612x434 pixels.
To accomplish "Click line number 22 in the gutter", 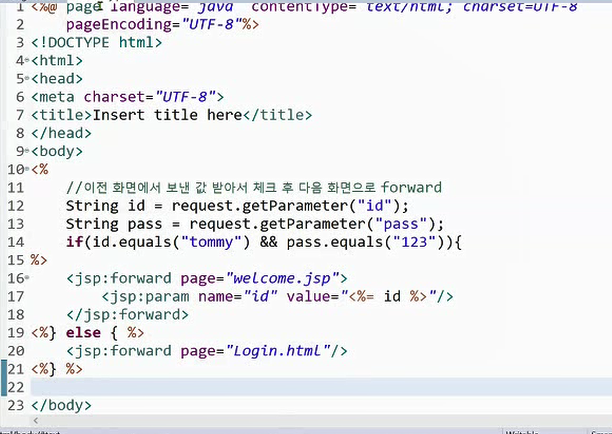I will pyautogui.click(x=16, y=387).
